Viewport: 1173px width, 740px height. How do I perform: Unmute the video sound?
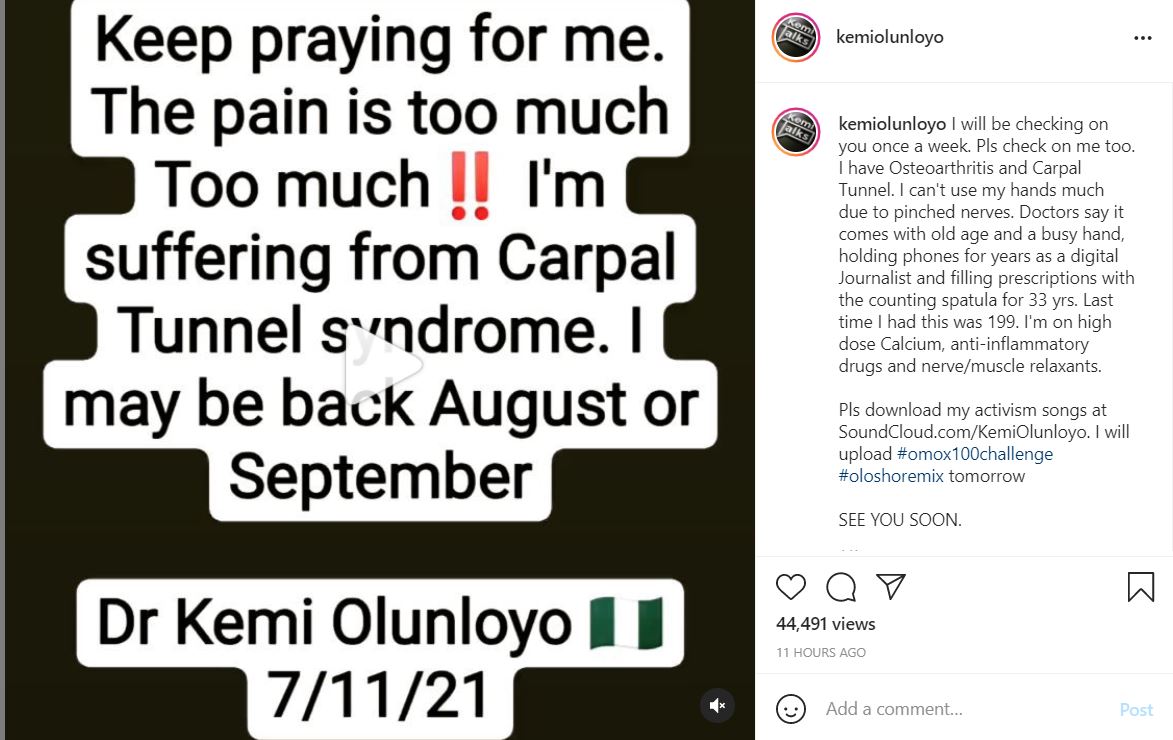click(717, 705)
